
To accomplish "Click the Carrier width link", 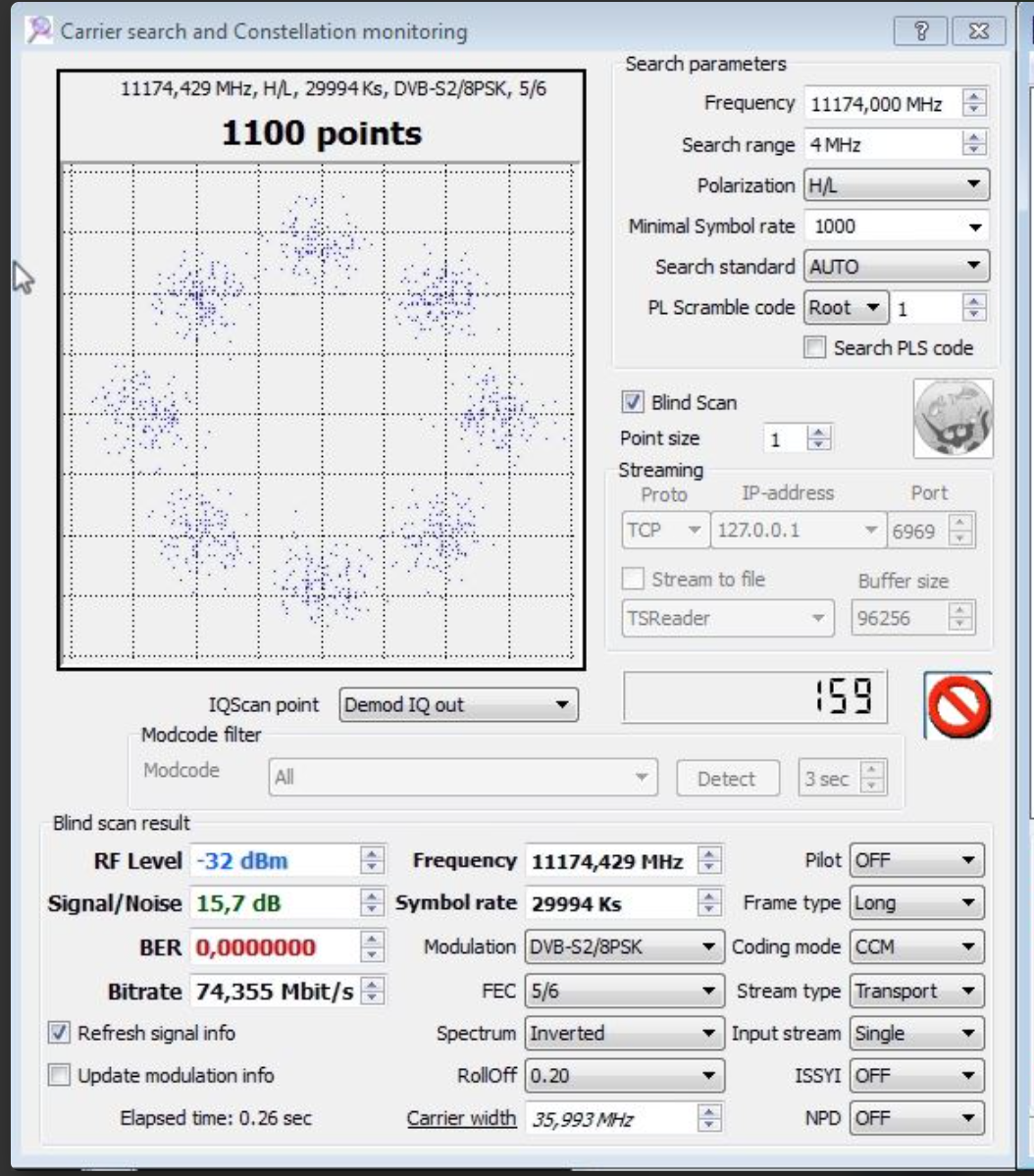I will click(461, 1117).
